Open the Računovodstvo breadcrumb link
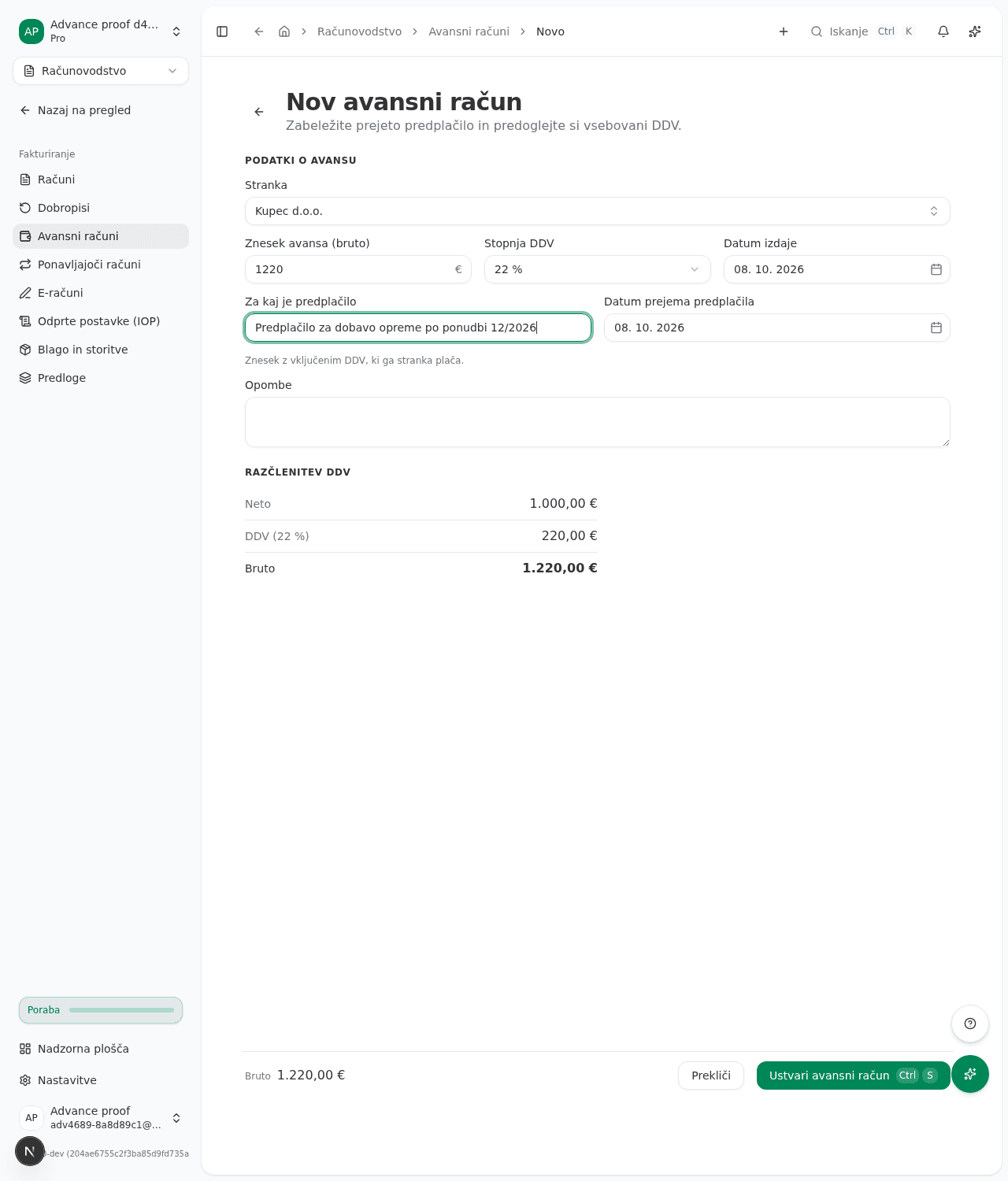The width and height of the screenshot is (1008, 1181). click(x=359, y=31)
